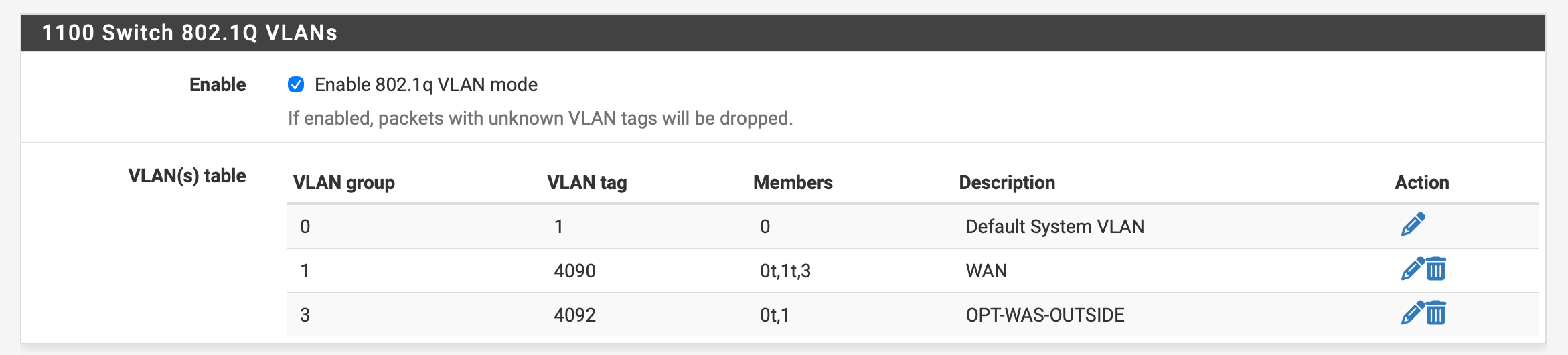Click the Default System VLAN description text
This screenshot has height=355, width=1568.
click(x=1054, y=226)
